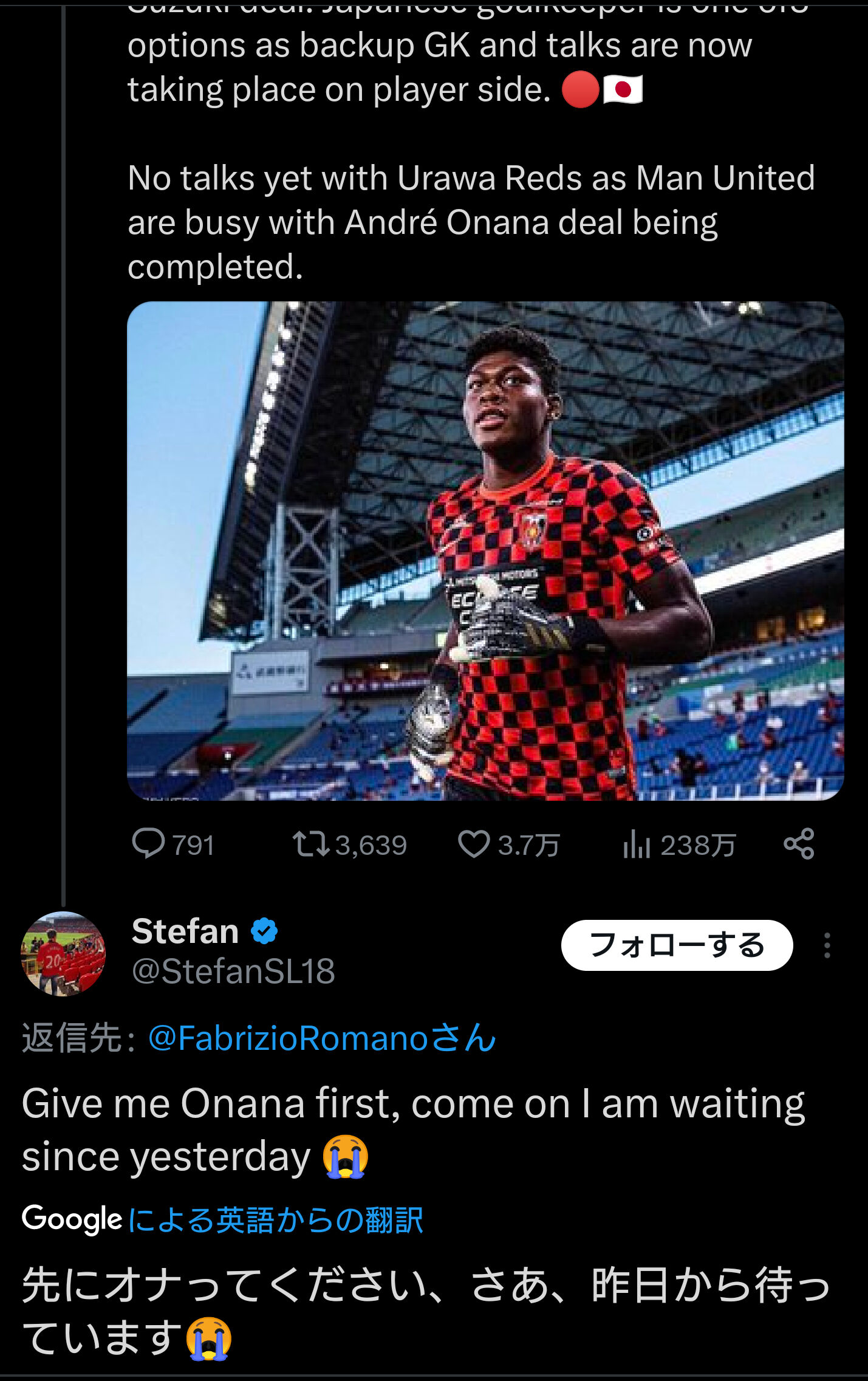The width and height of the screenshot is (868, 1381).
Task: Tap the 3.7万 likes count
Action: coord(528,845)
